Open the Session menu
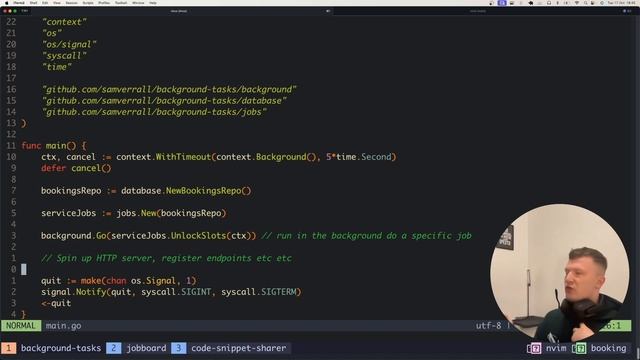Image resolution: width=640 pixels, height=360 pixels. [x=71, y=2]
